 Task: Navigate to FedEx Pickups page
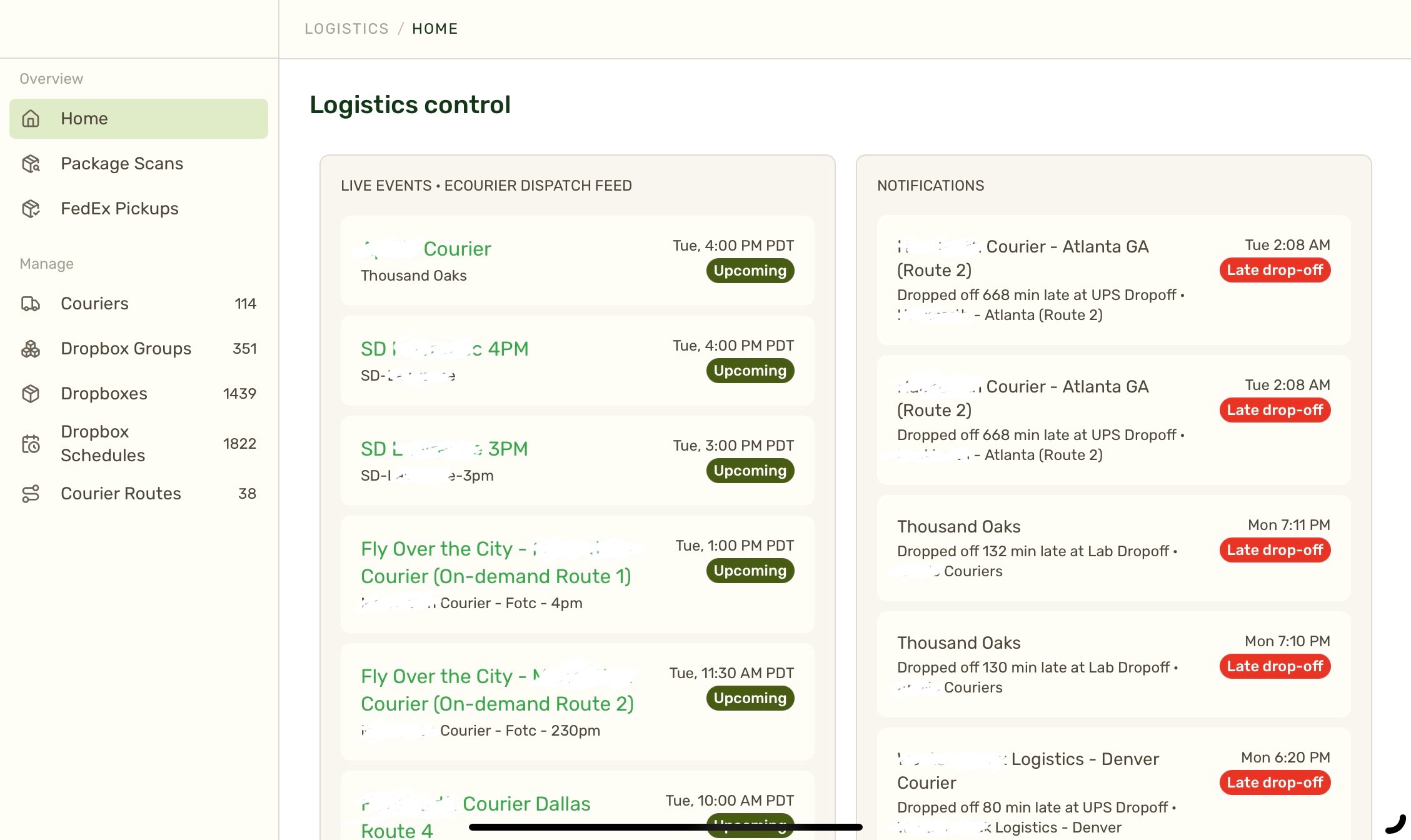click(x=139, y=209)
